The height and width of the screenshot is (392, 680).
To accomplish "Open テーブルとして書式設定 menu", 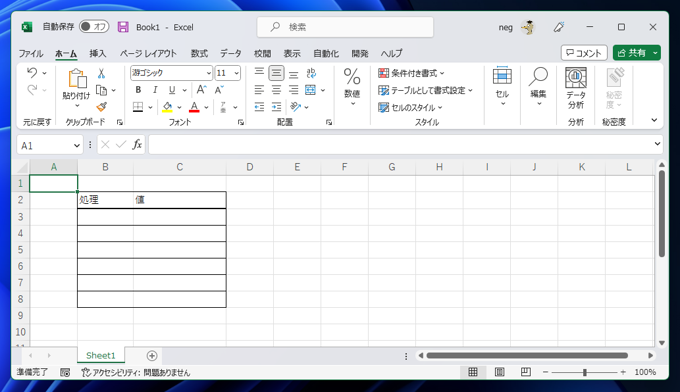I will (x=425, y=90).
